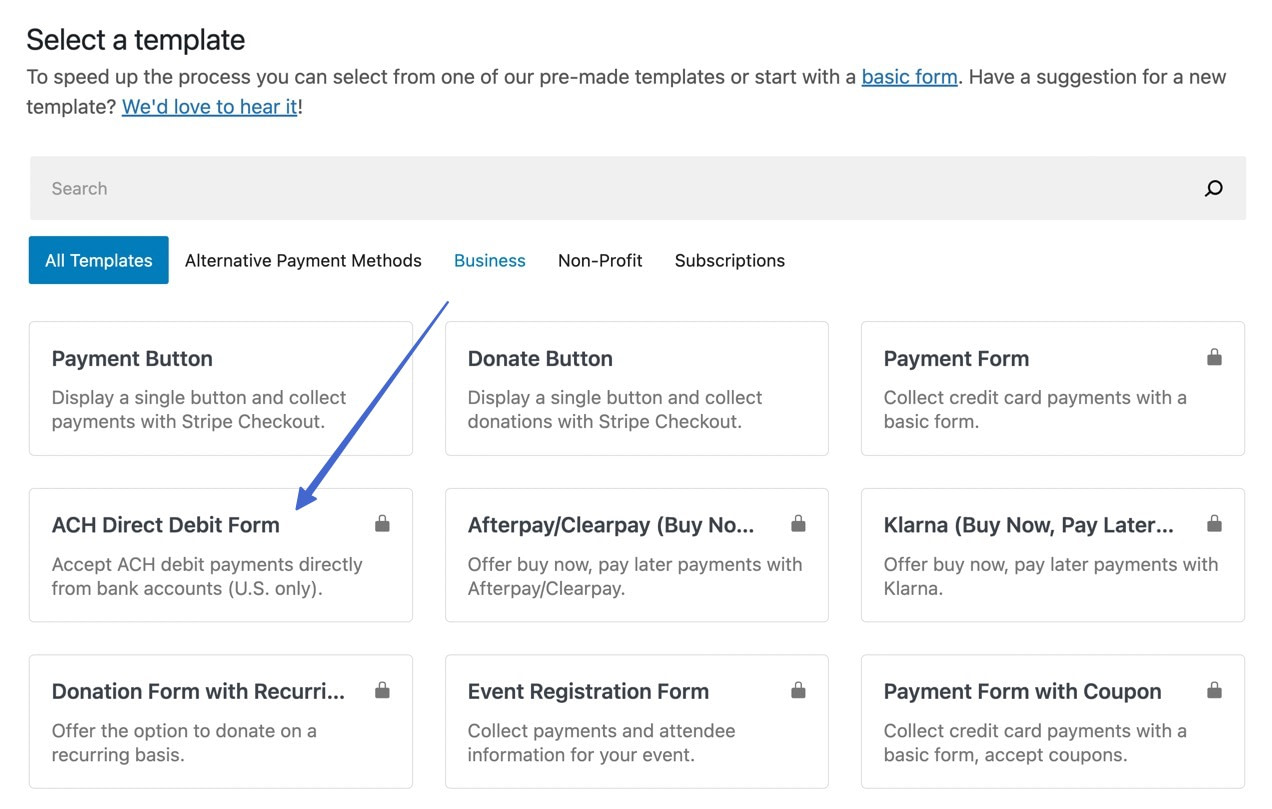Click the lock icon on ACH Direct Debit Form
The width and height of the screenshot is (1272, 809).
(382, 523)
